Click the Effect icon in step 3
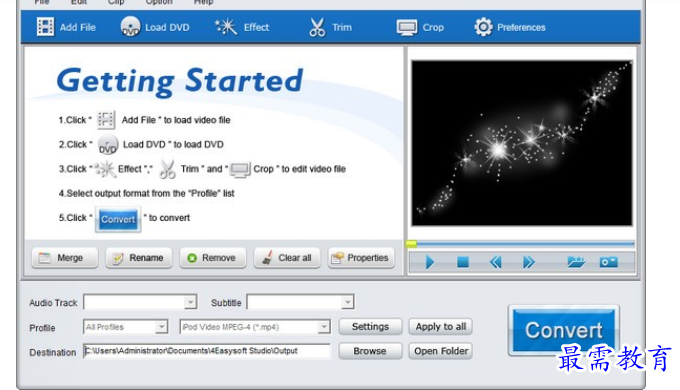This screenshot has width=680, height=390. (x=105, y=169)
